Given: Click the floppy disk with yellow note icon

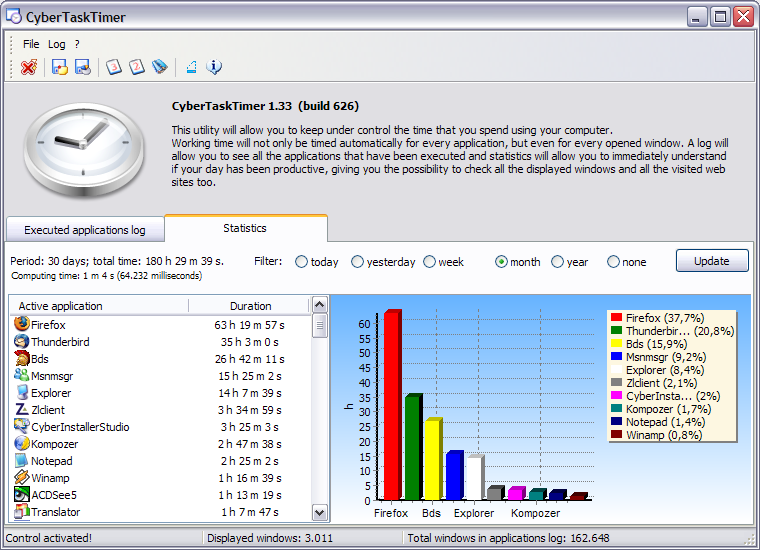Looking at the screenshot, I should coord(60,67).
